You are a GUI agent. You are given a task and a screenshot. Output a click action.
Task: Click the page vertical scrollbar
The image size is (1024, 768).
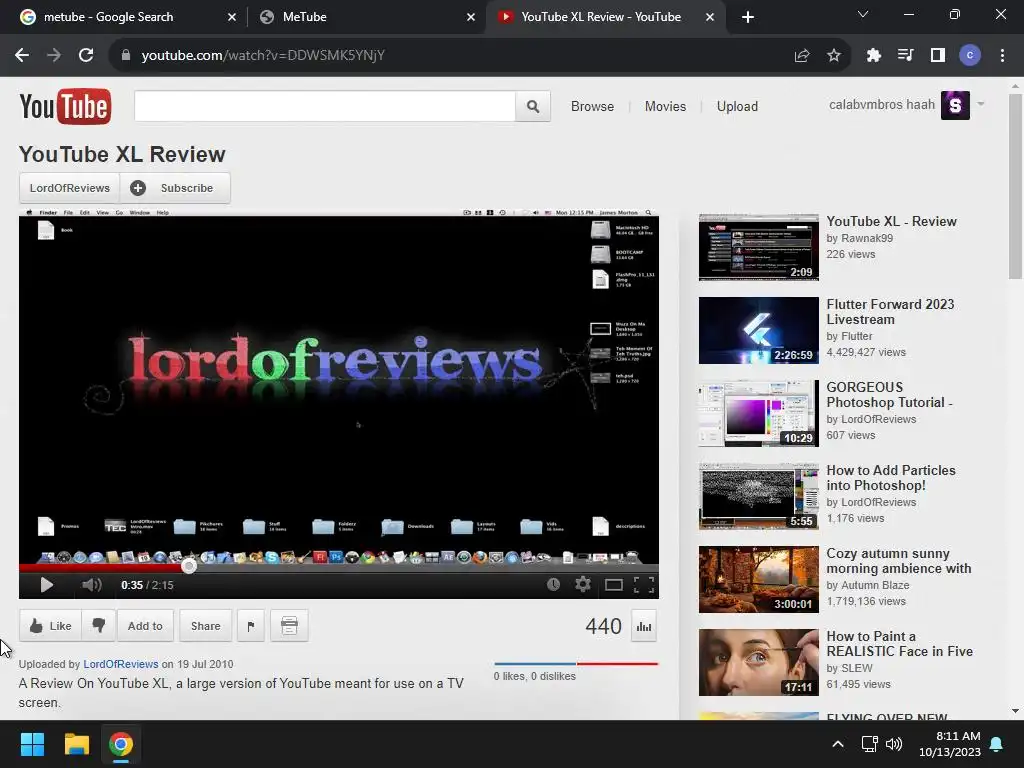(x=1015, y=186)
